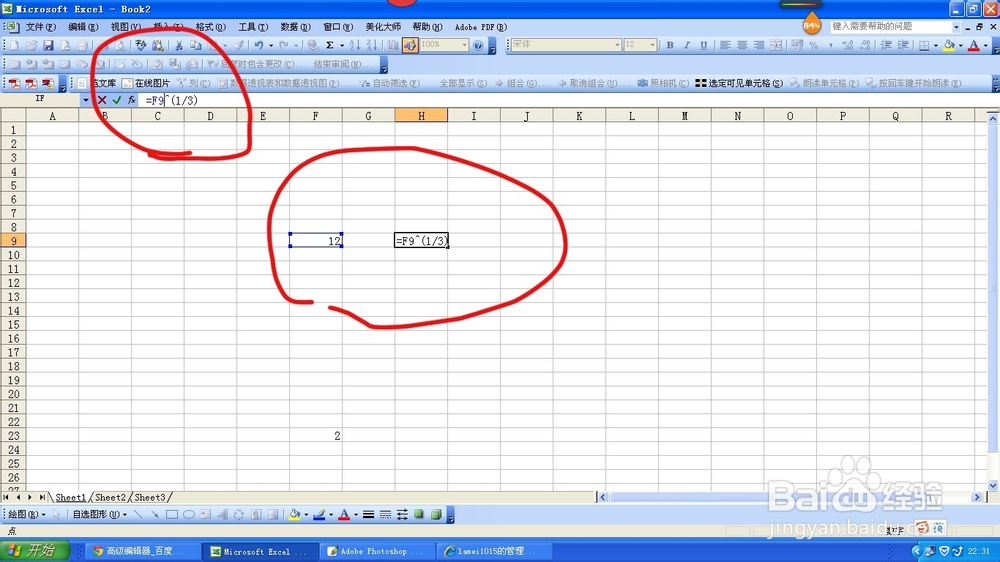This screenshot has height=562, width=1000.
Task: Click the horizontal scrollbar right arrow
Action: pyautogui.click(x=976, y=497)
